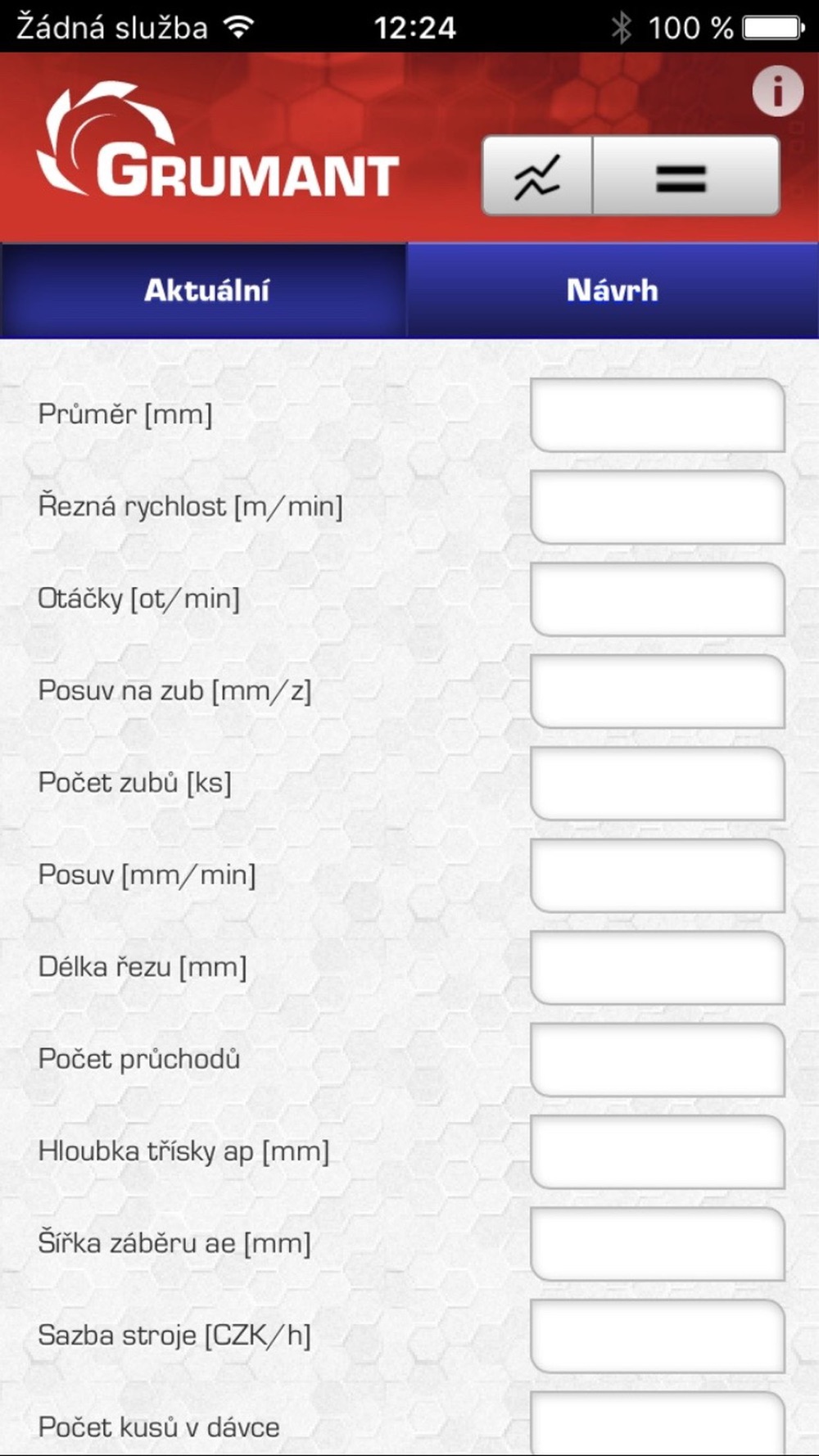The image size is (819, 1456).
Task: Tap the equals sign calculate button
Action: [x=686, y=176]
